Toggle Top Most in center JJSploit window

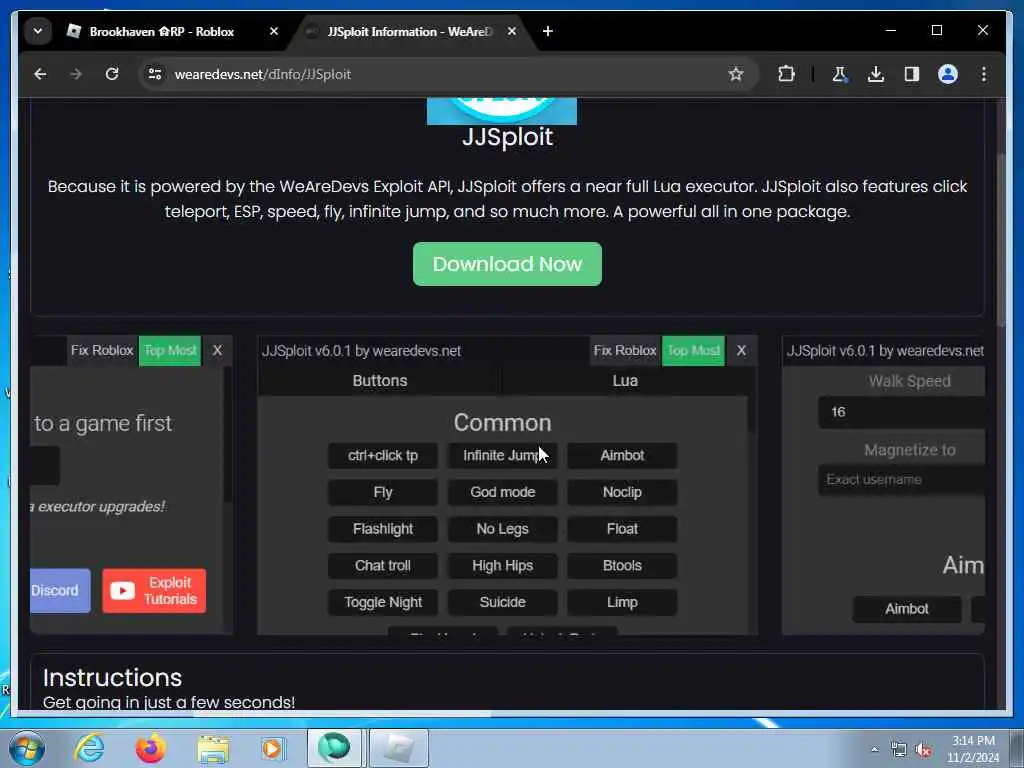[694, 351]
